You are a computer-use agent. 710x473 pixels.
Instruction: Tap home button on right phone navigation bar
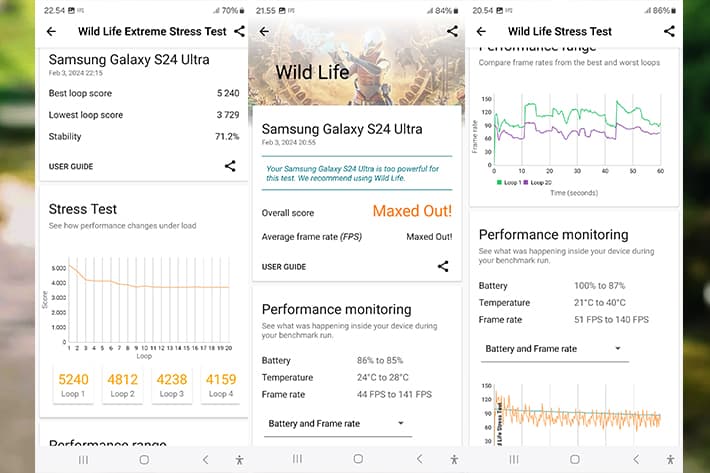point(575,459)
